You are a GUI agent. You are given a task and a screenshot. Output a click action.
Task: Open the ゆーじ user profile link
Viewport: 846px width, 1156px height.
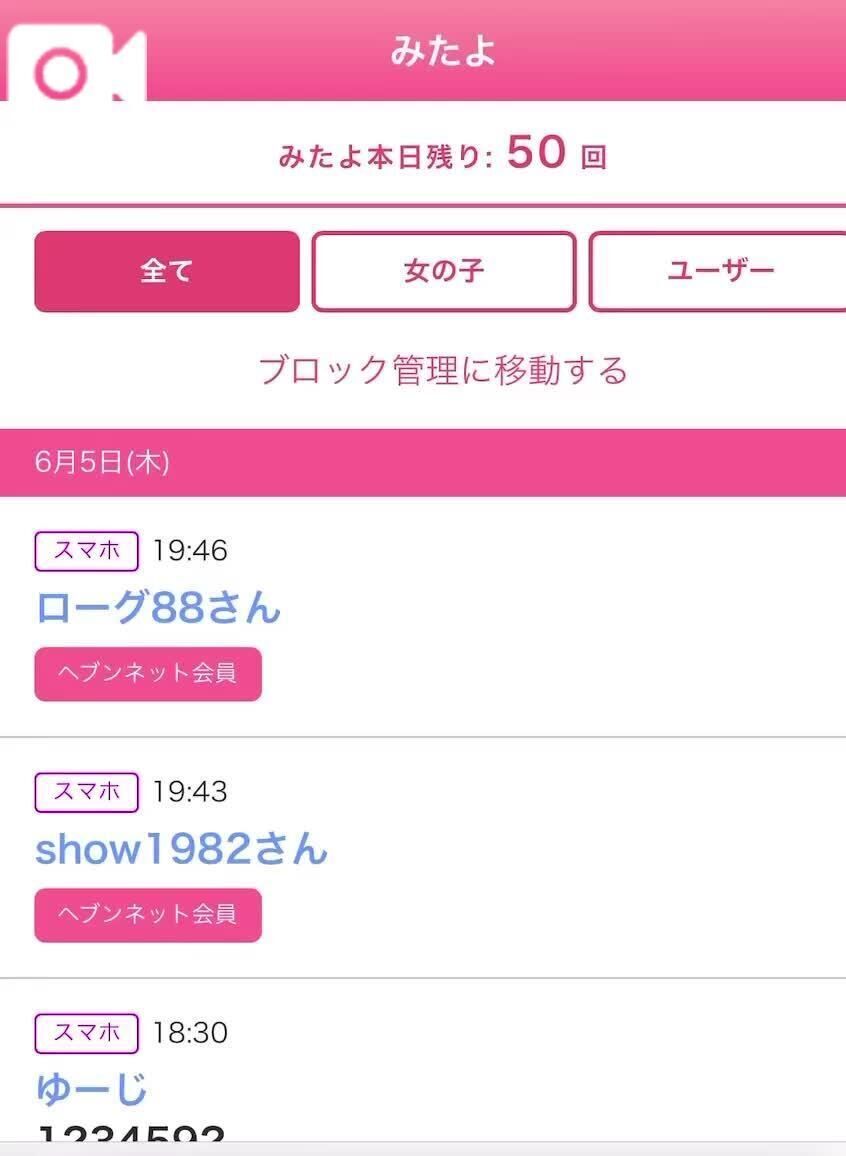(x=91, y=1088)
